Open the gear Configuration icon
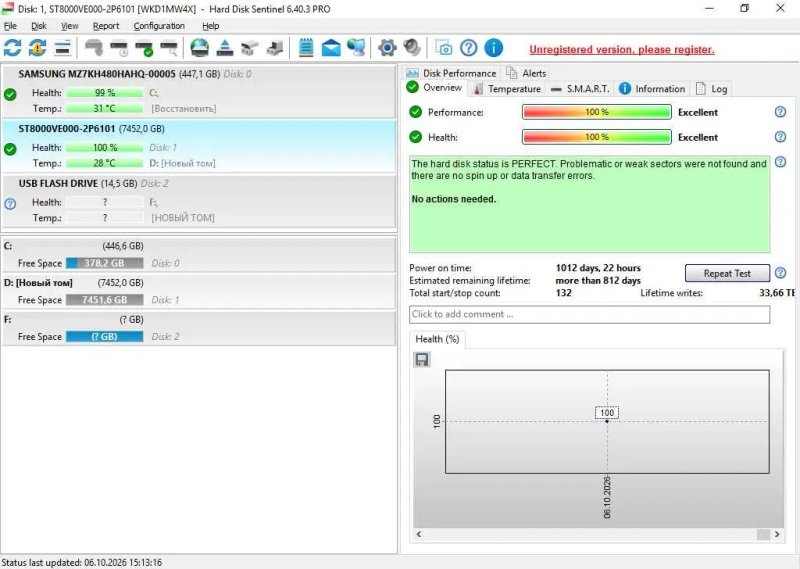This screenshot has width=800, height=569. [x=387, y=48]
